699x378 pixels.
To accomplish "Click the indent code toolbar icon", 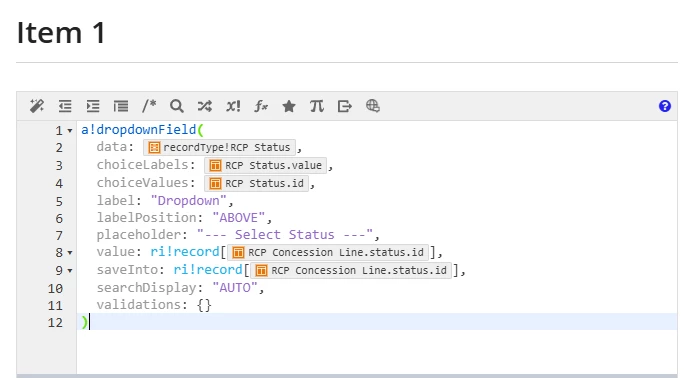I will coord(93,106).
